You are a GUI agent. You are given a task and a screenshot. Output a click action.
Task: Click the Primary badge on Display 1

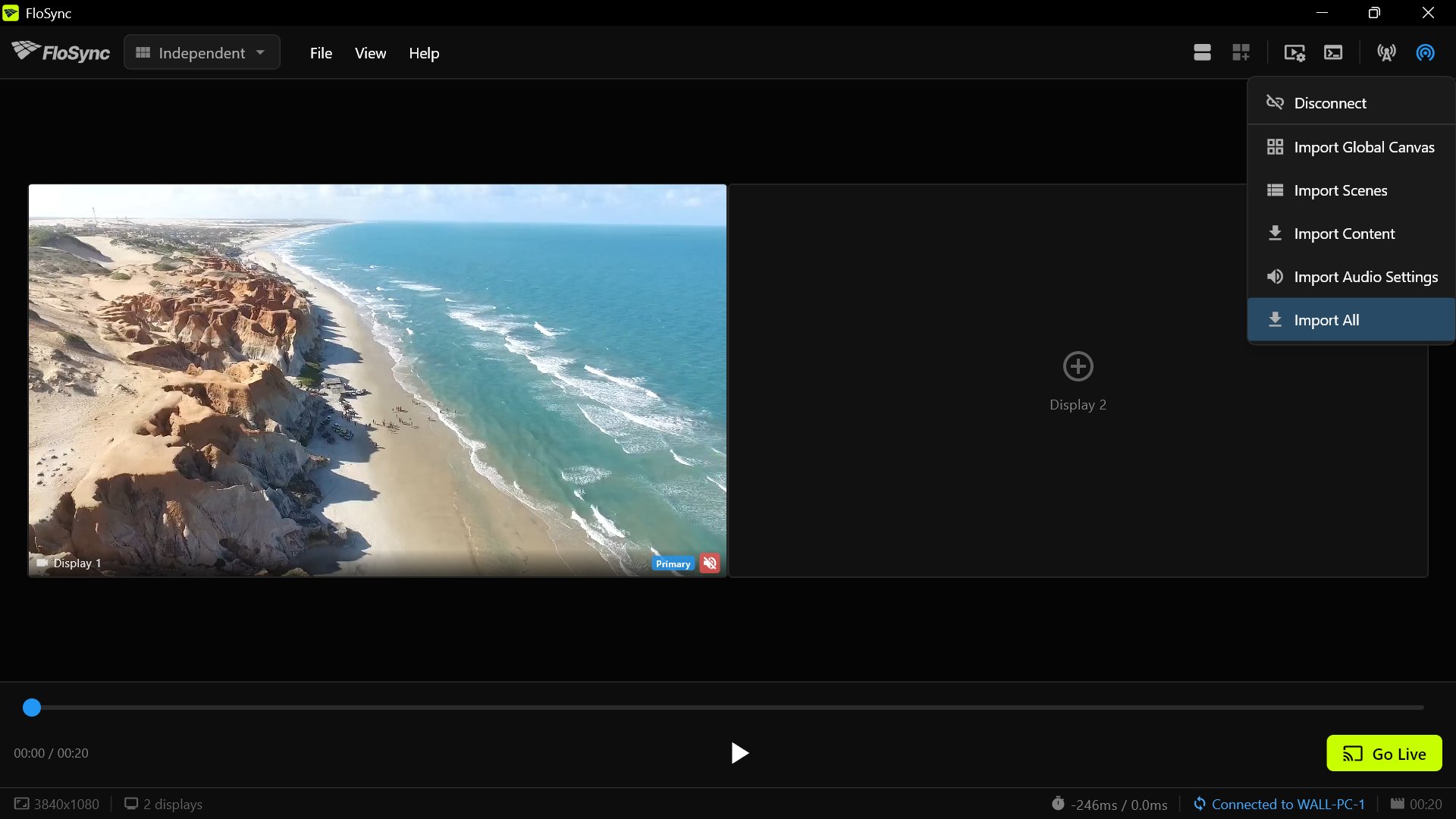pos(673,563)
